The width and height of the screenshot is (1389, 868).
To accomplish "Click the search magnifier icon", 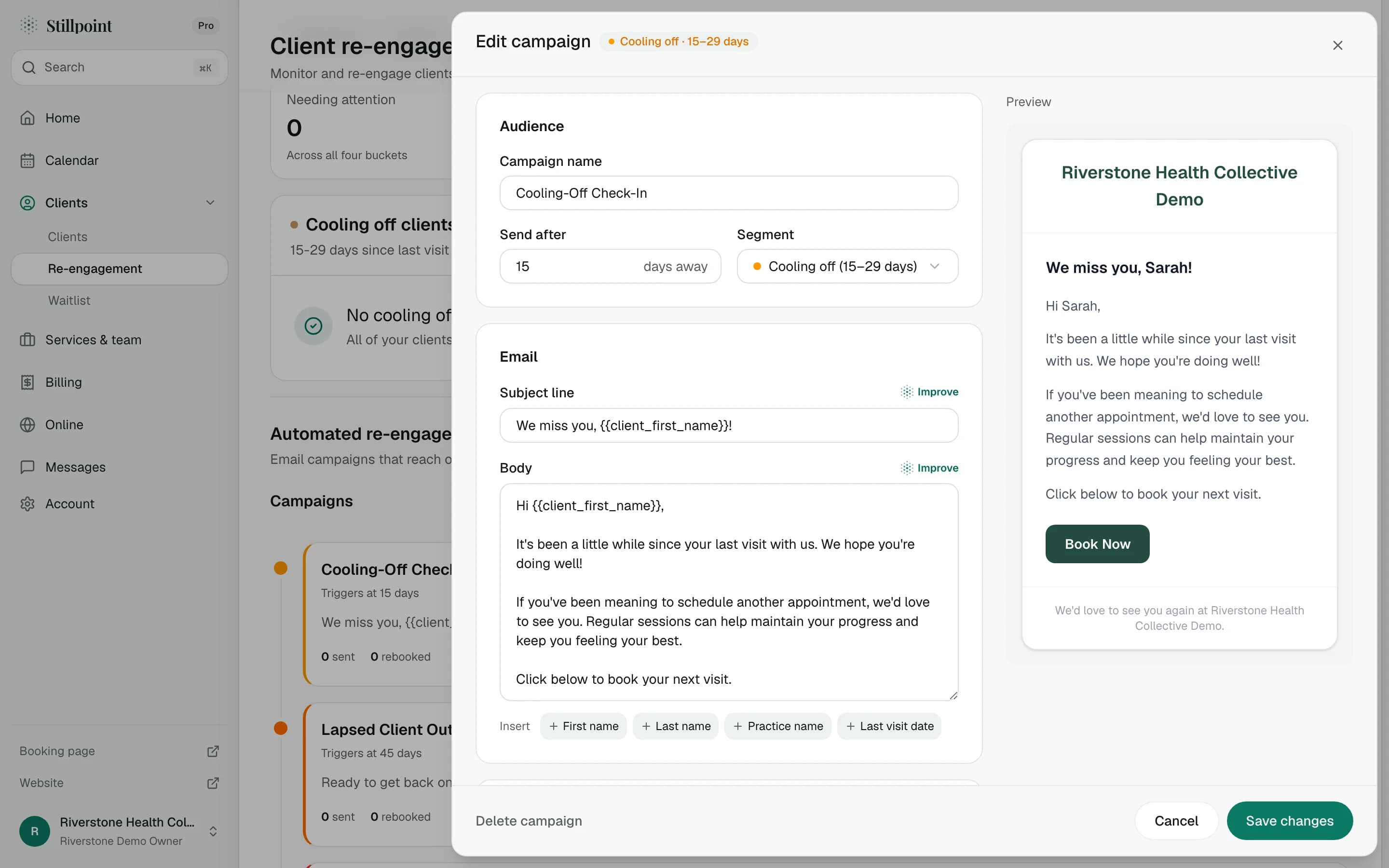I will (x=29, y=67).
